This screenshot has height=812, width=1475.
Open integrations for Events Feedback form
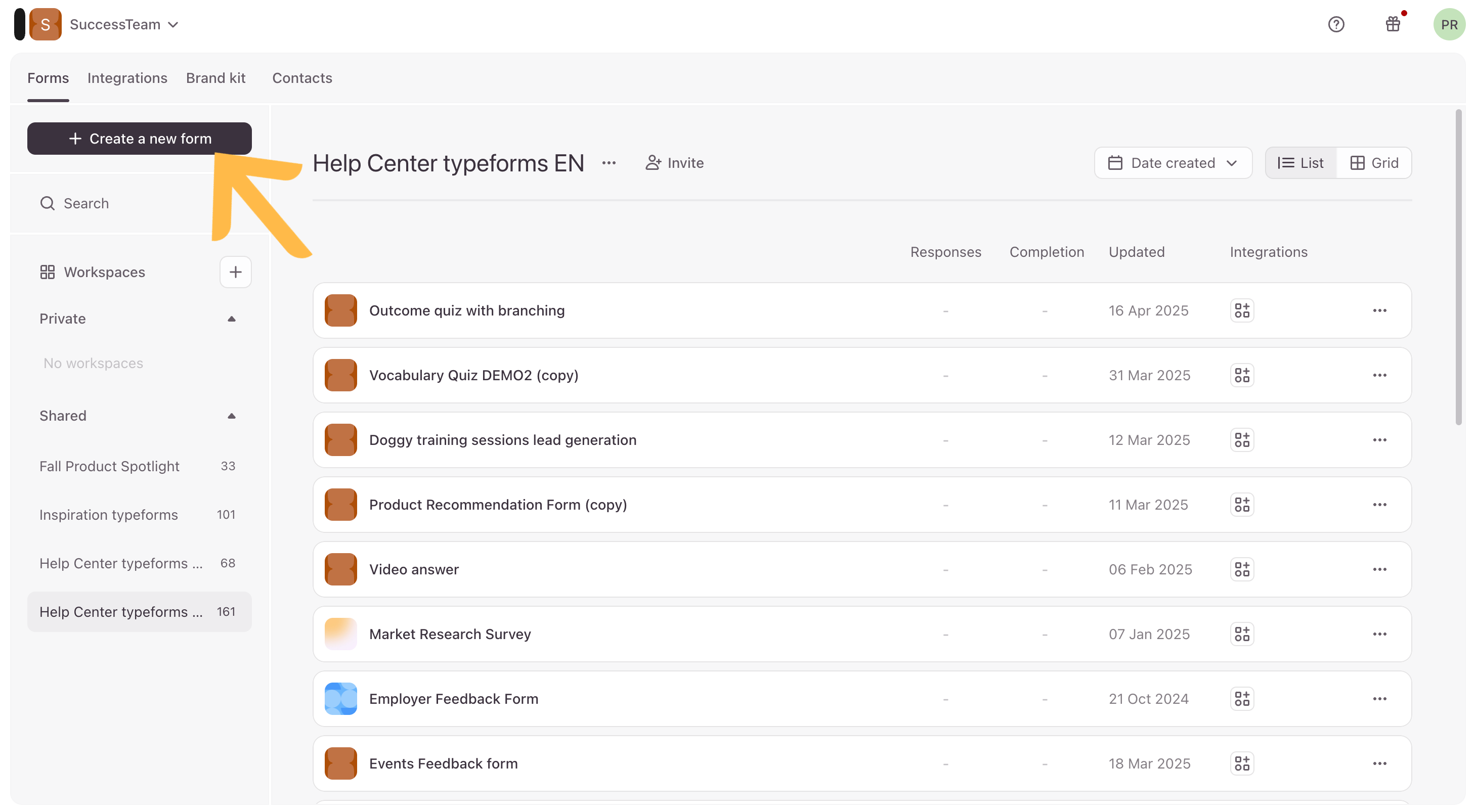[1242, 763]
